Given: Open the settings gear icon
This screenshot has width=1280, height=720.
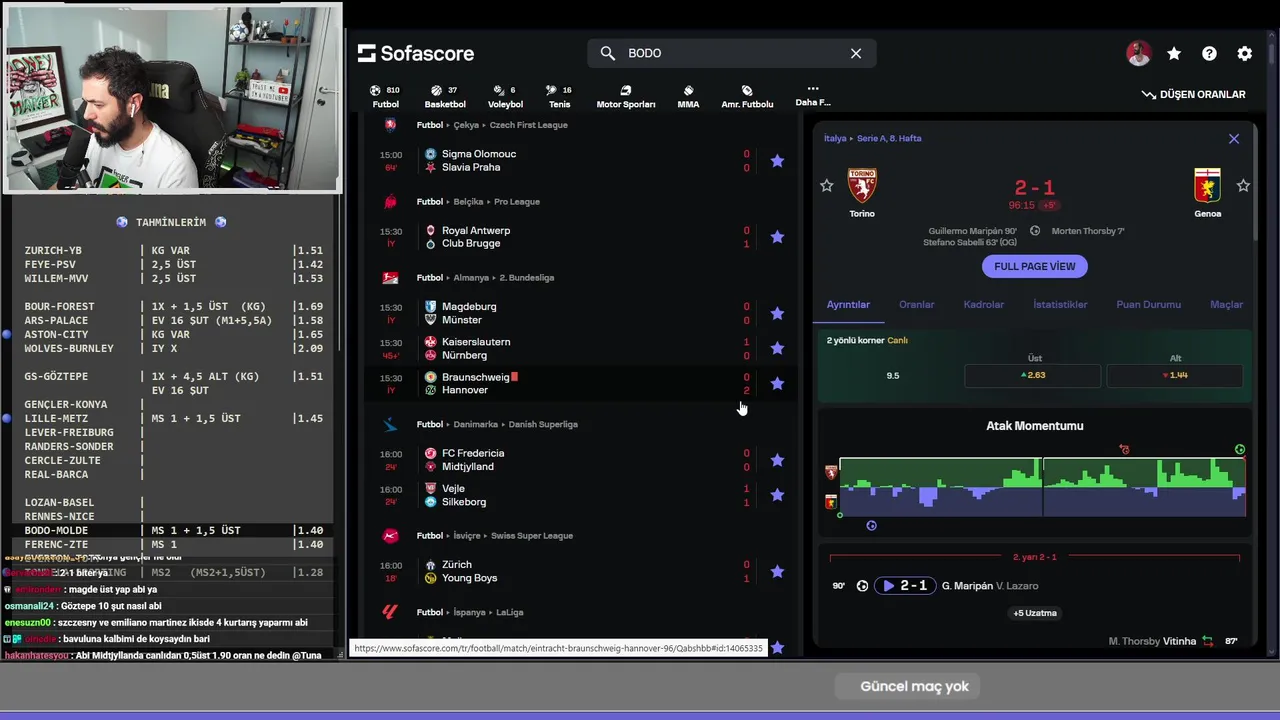Looking at the screenshot, I should click(1244, 54).
